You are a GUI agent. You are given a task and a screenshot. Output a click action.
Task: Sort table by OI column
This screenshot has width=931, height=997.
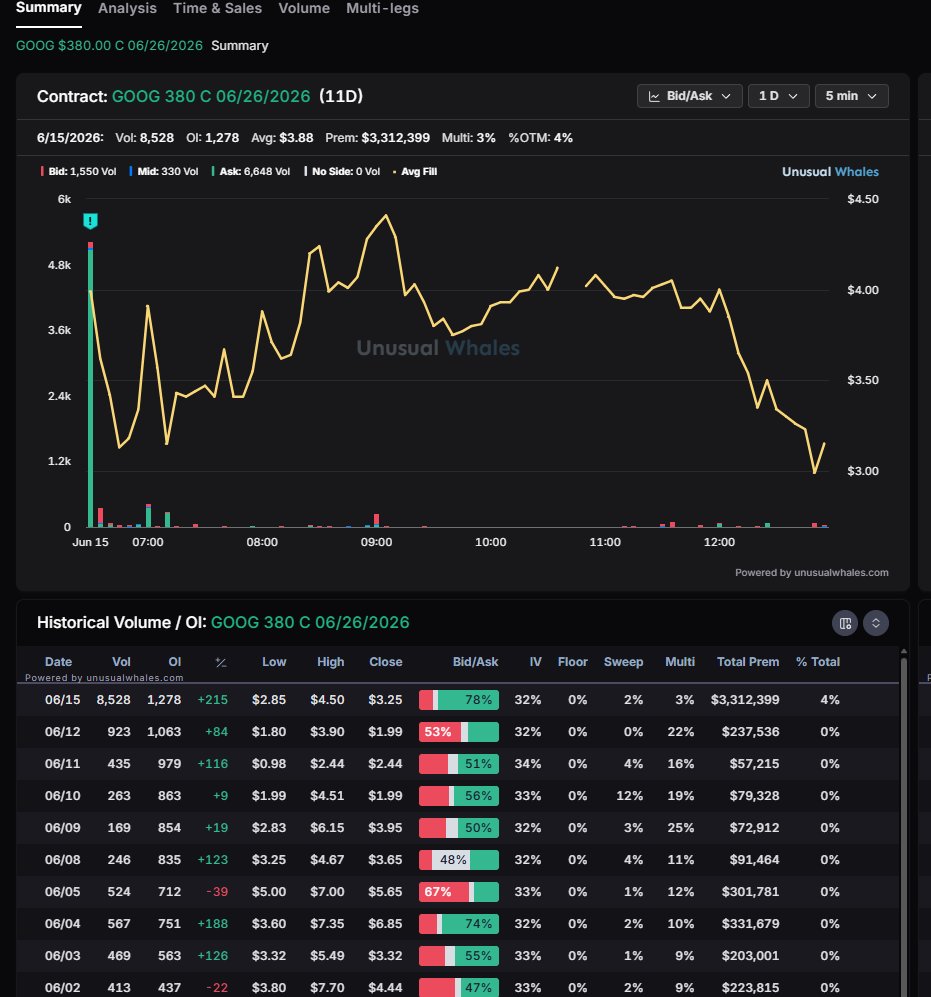pyautogui.click(x=175, y=662)
